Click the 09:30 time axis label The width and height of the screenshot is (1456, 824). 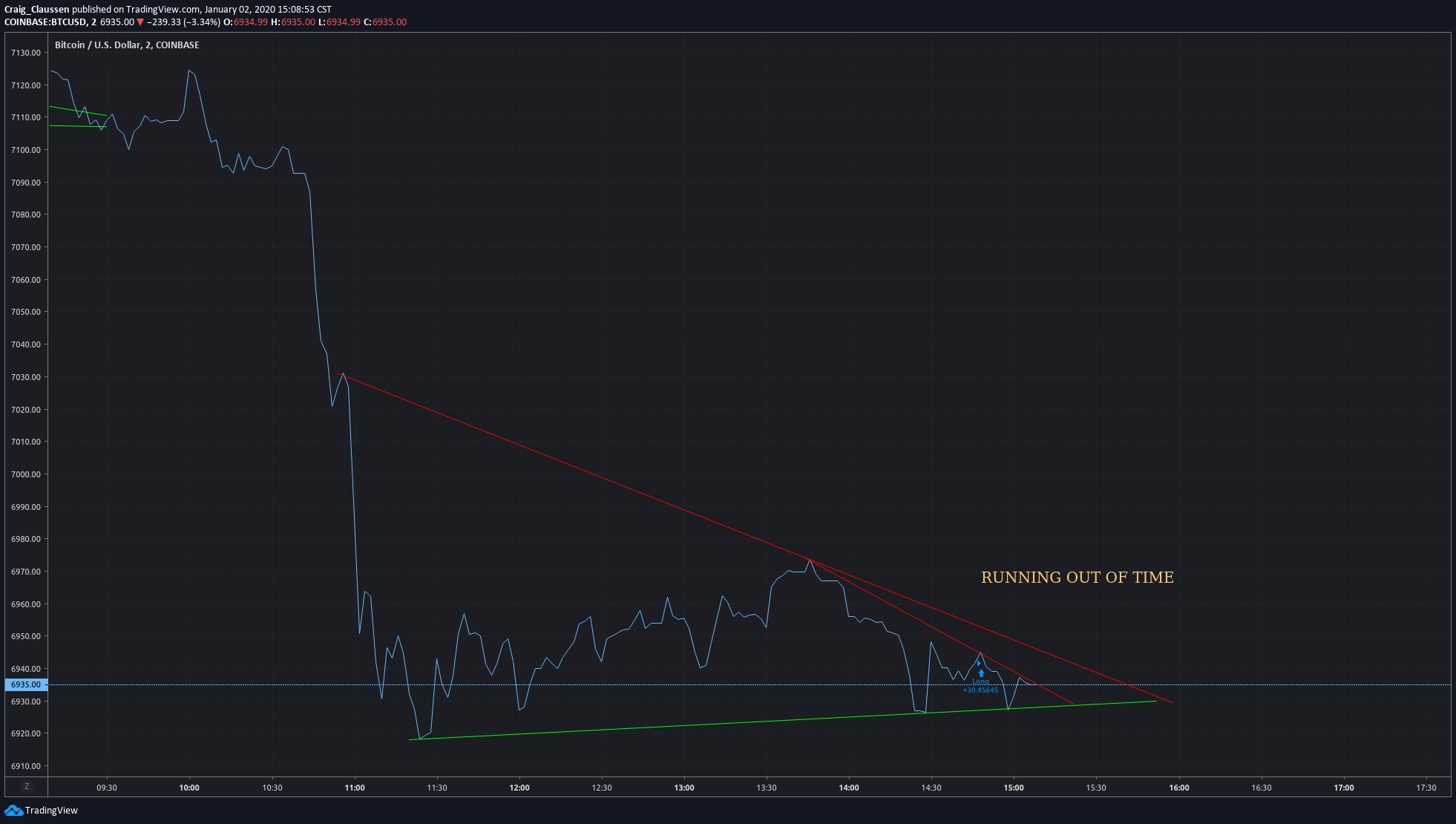107,788
